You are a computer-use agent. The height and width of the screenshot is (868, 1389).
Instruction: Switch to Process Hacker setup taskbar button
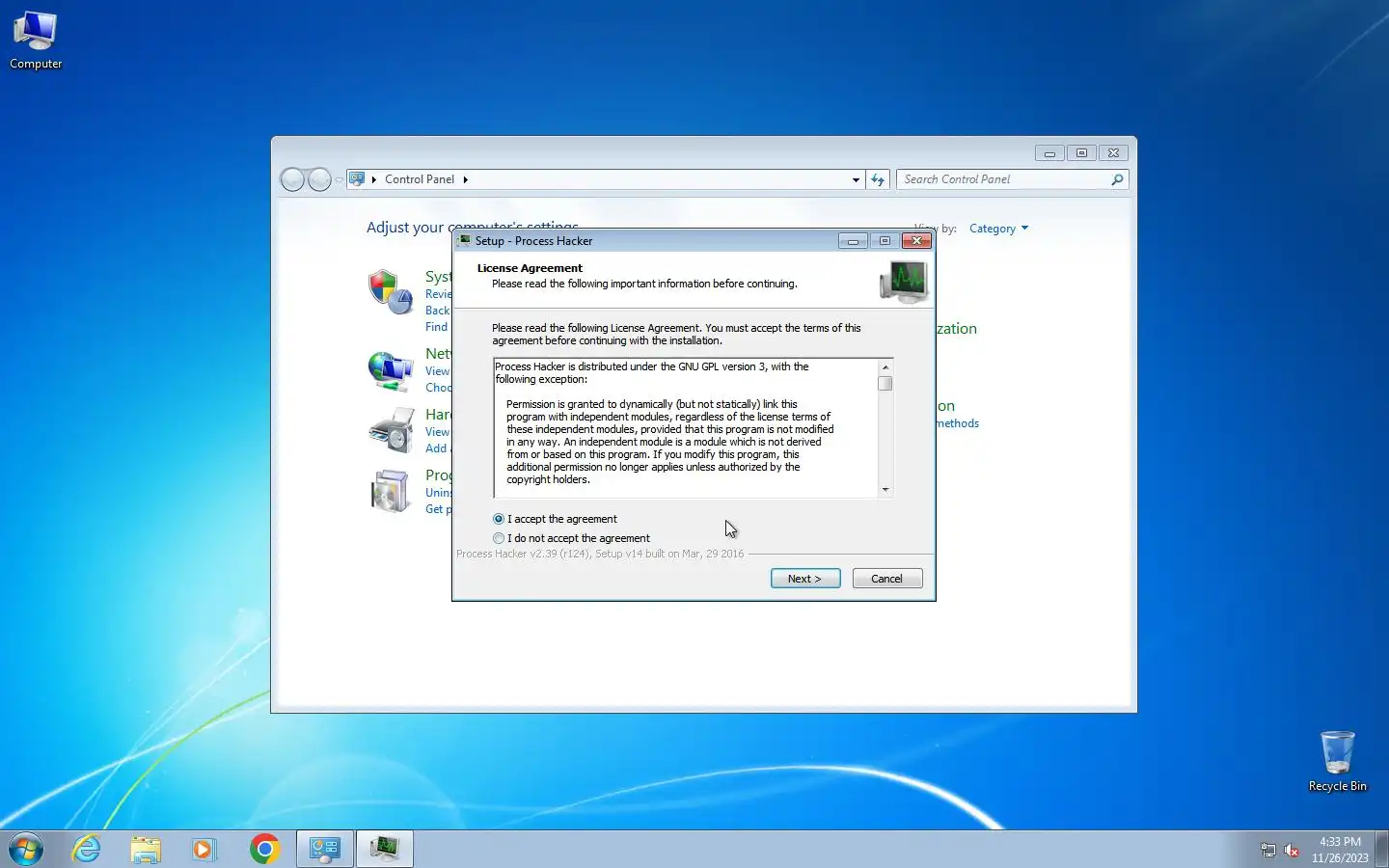(385, 849)
